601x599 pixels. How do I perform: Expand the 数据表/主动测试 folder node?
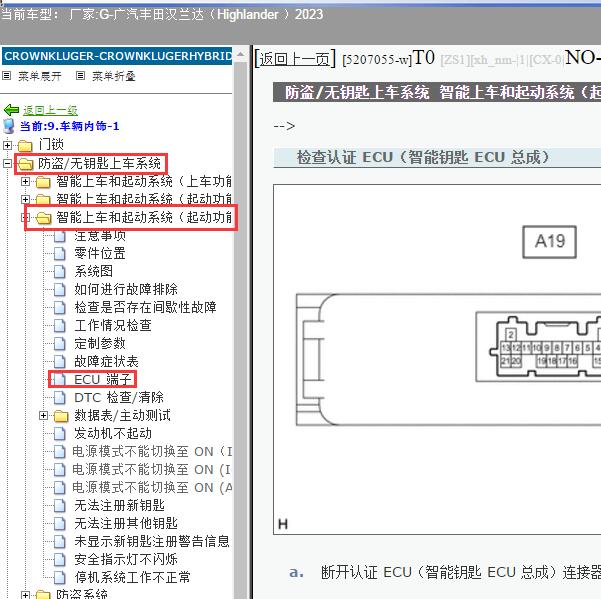click(x=43, y=415)
